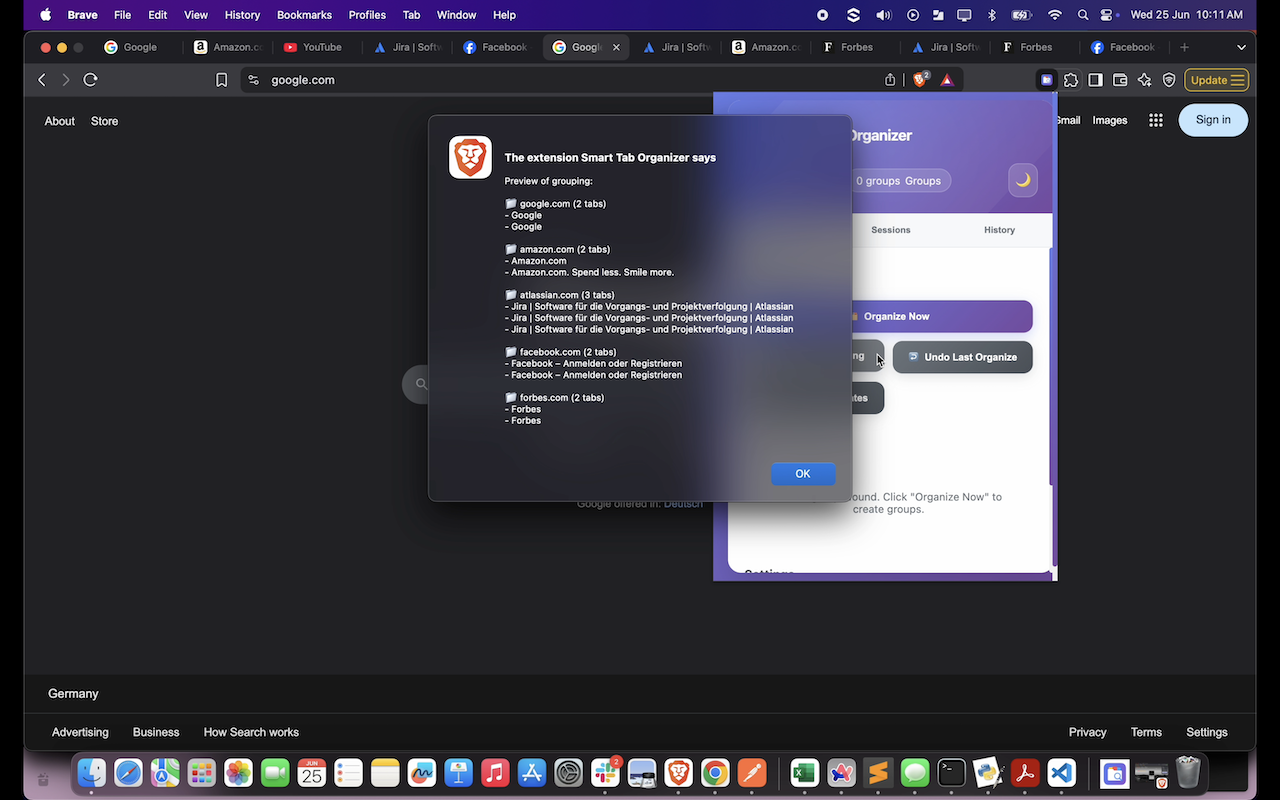Open the Settings footer link on Google
Image resolution: width=1280 pixels, height=800 pixels.
click(1207, 732)
